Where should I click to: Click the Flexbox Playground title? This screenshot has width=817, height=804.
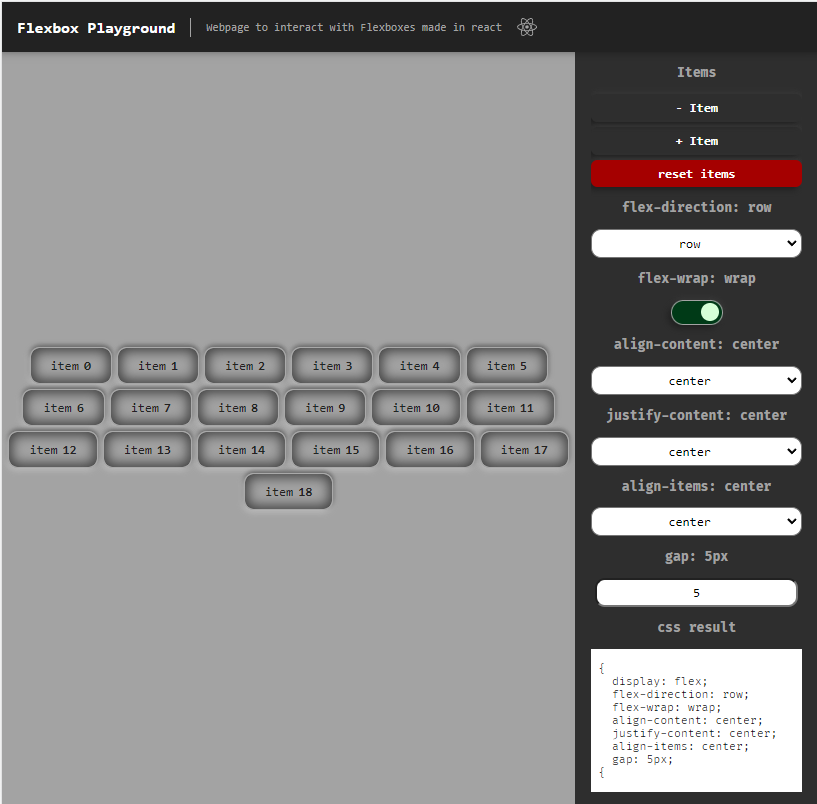96,28
